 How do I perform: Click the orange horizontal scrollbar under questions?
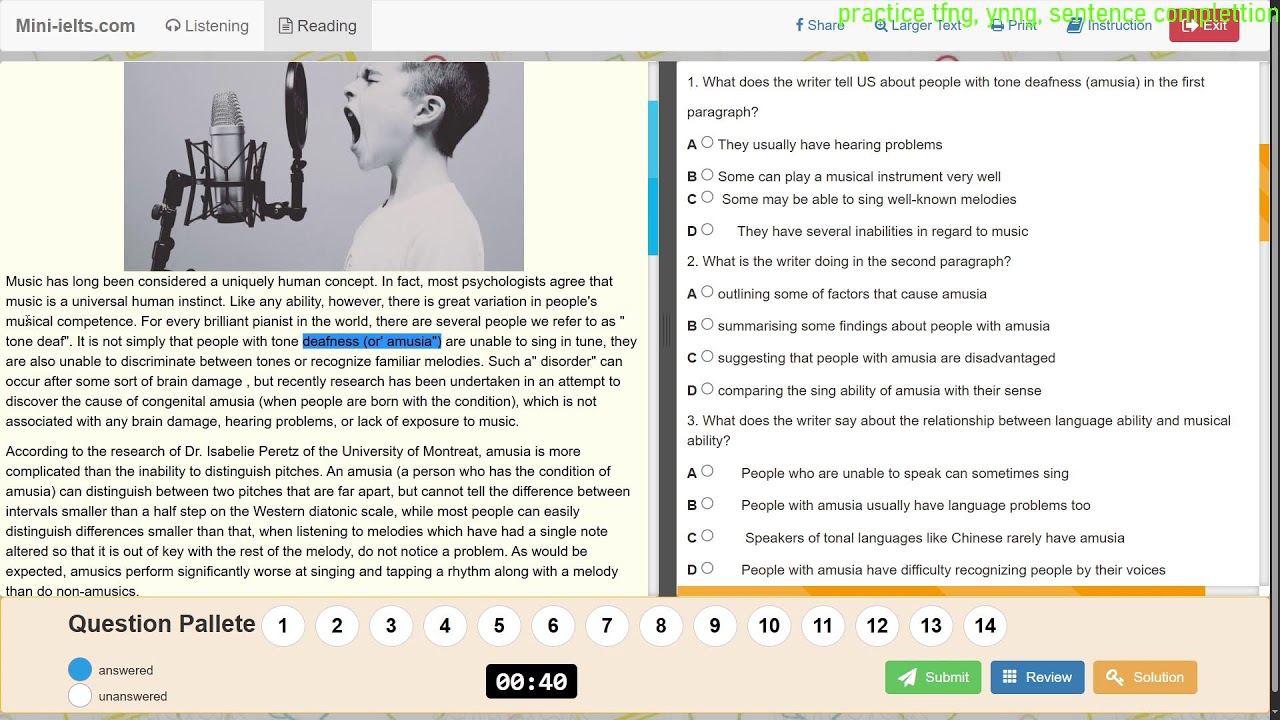pyautogui.click(x=941, y=591)
